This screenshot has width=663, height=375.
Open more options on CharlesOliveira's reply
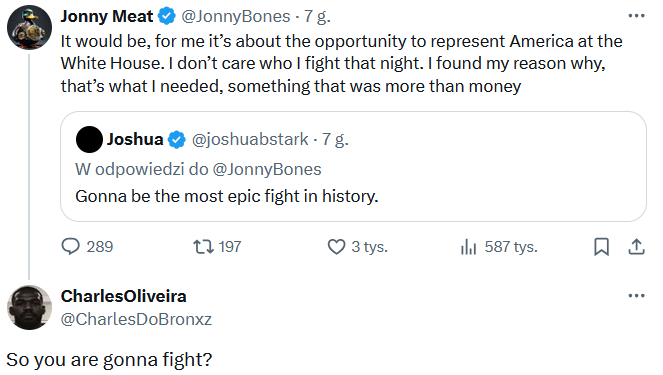tap(636, 296)
